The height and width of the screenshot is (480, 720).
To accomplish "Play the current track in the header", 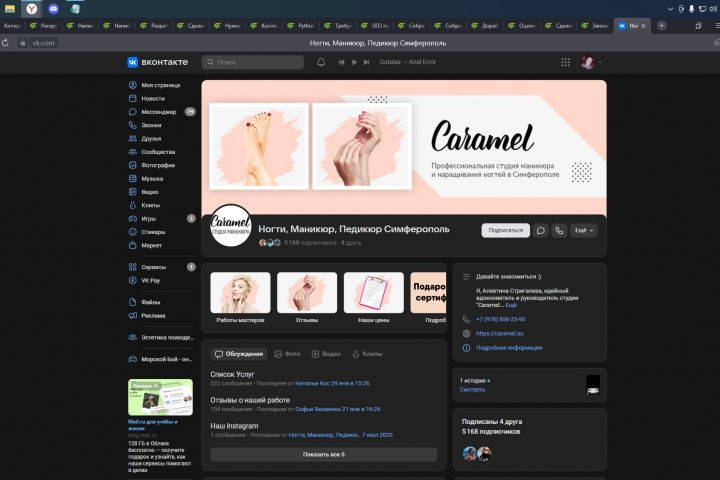I will tap(354, 62).
